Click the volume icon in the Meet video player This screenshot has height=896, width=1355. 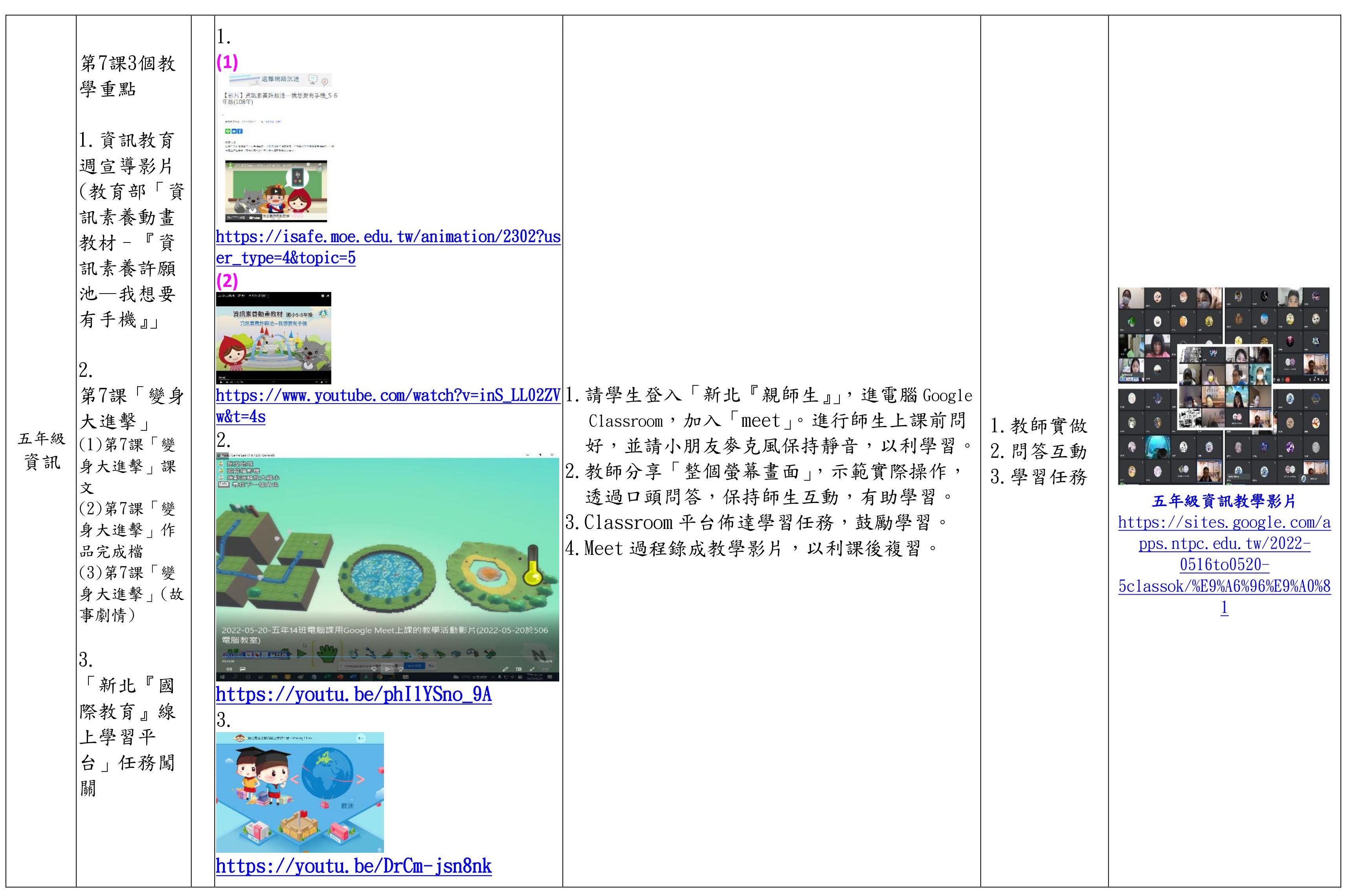(x=229, y=668)
